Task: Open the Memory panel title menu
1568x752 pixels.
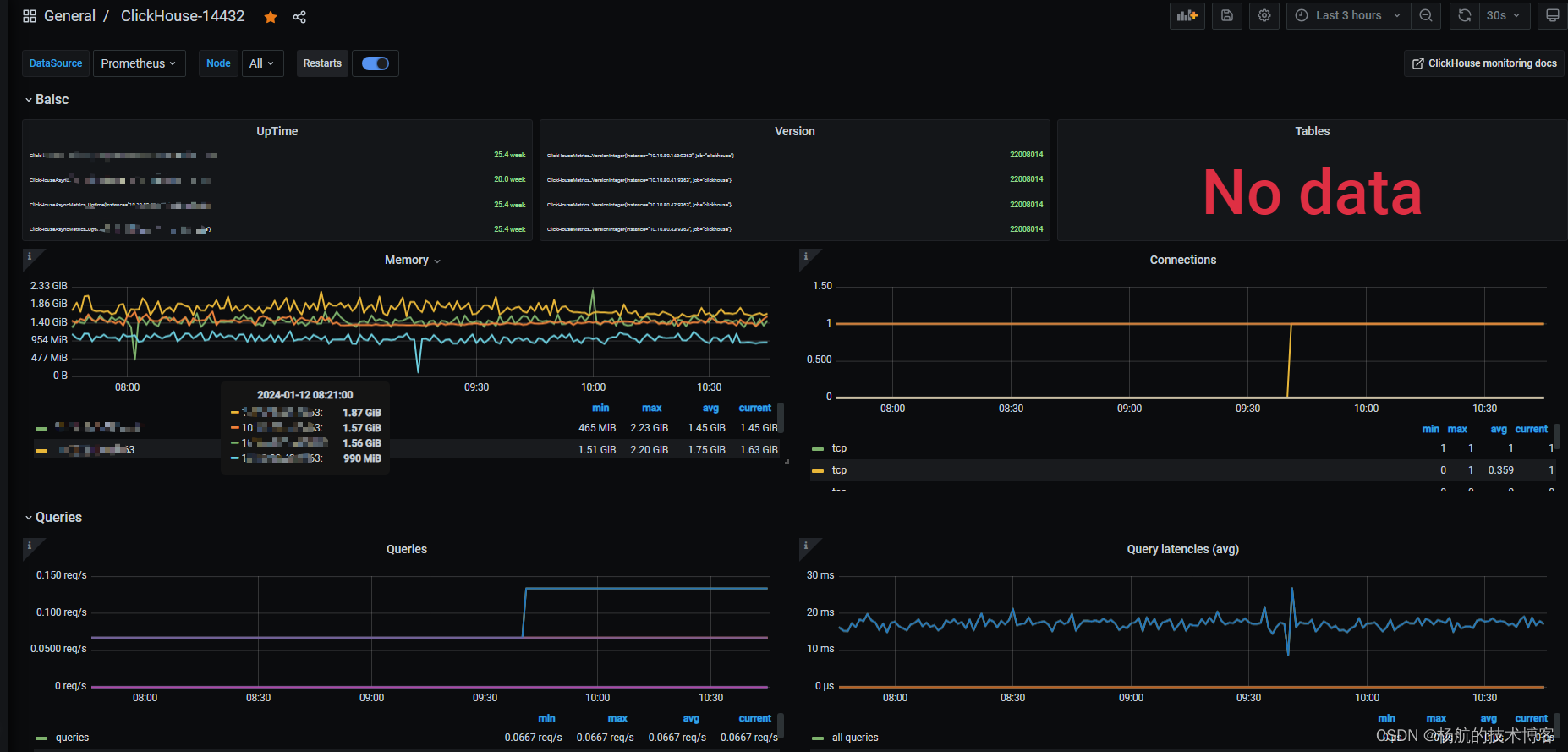Action: pos(413,260)
